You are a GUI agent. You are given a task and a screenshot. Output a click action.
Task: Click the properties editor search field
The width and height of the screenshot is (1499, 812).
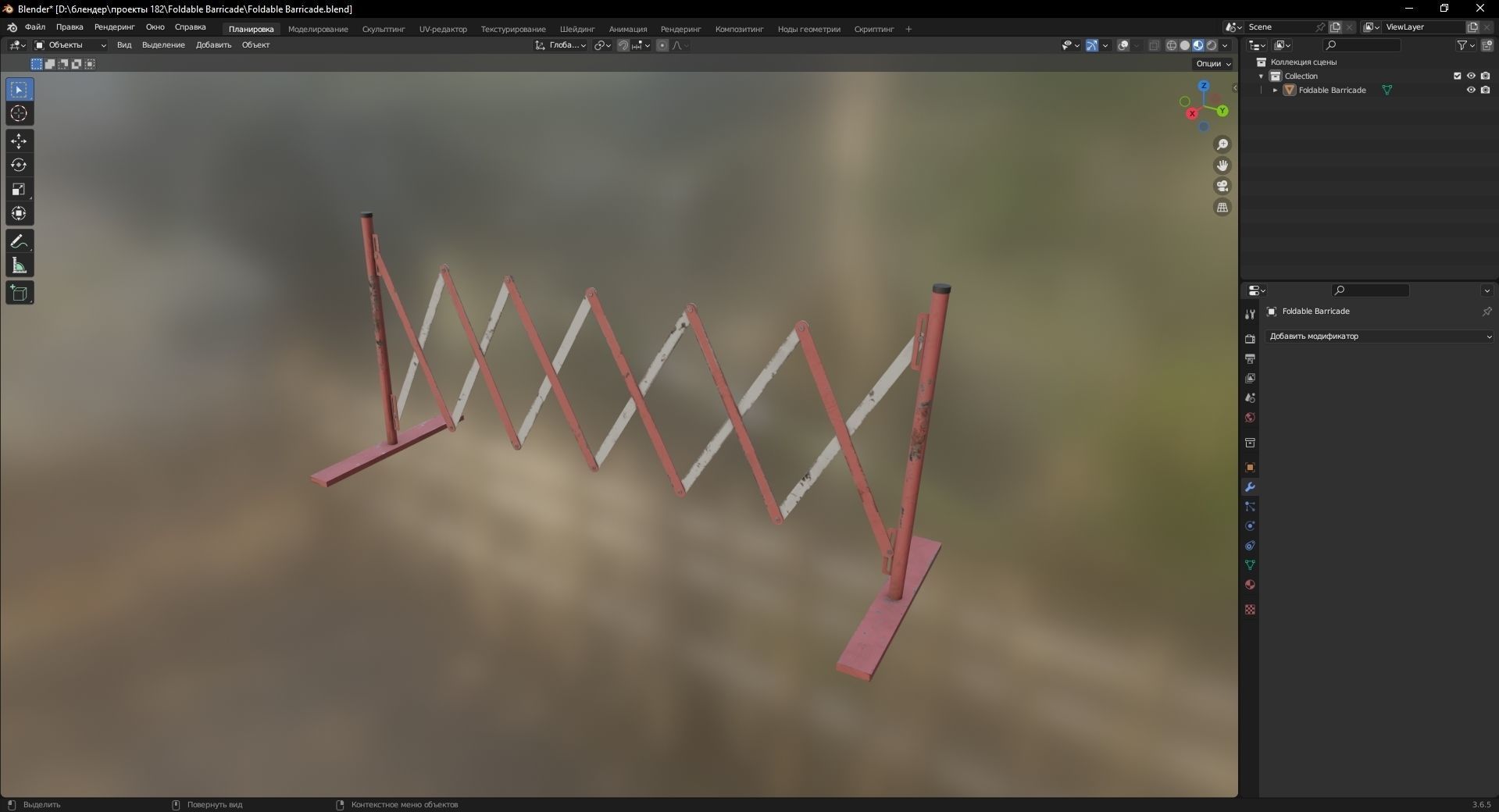point(1370,290)
